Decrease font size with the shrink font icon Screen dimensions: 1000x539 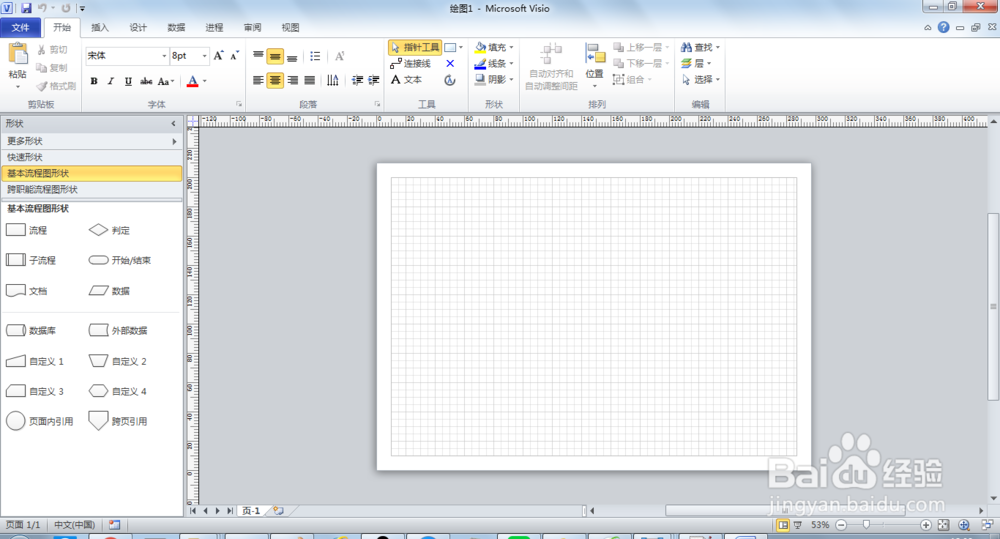pyautogui.click(x=235, y=56)
